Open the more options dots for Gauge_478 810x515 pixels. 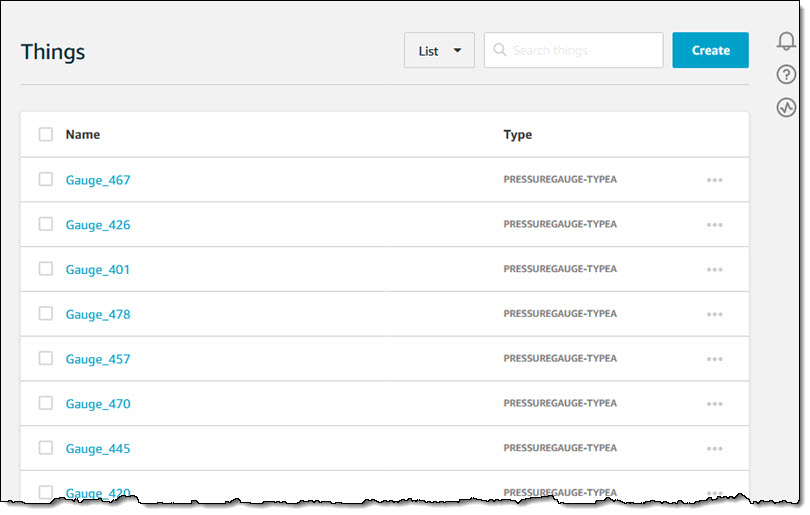714,315
